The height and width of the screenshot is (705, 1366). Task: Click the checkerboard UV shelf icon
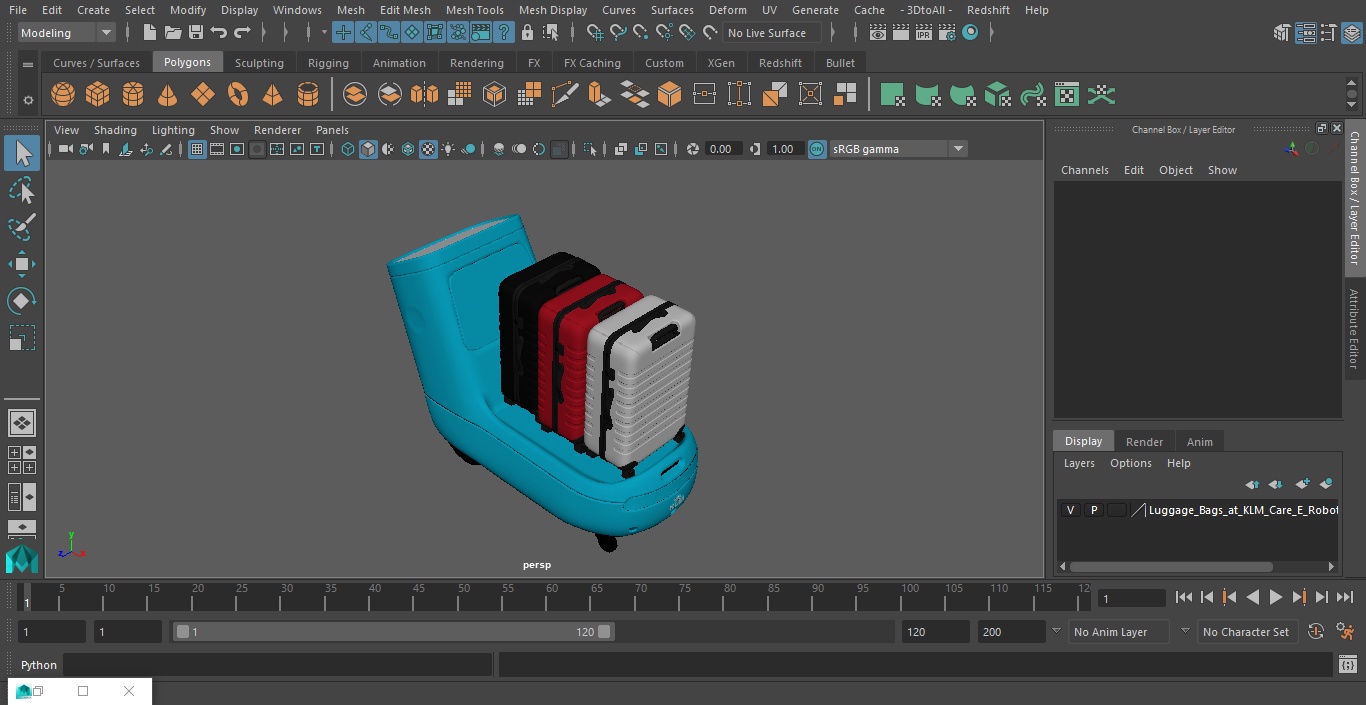point(1067,95)
